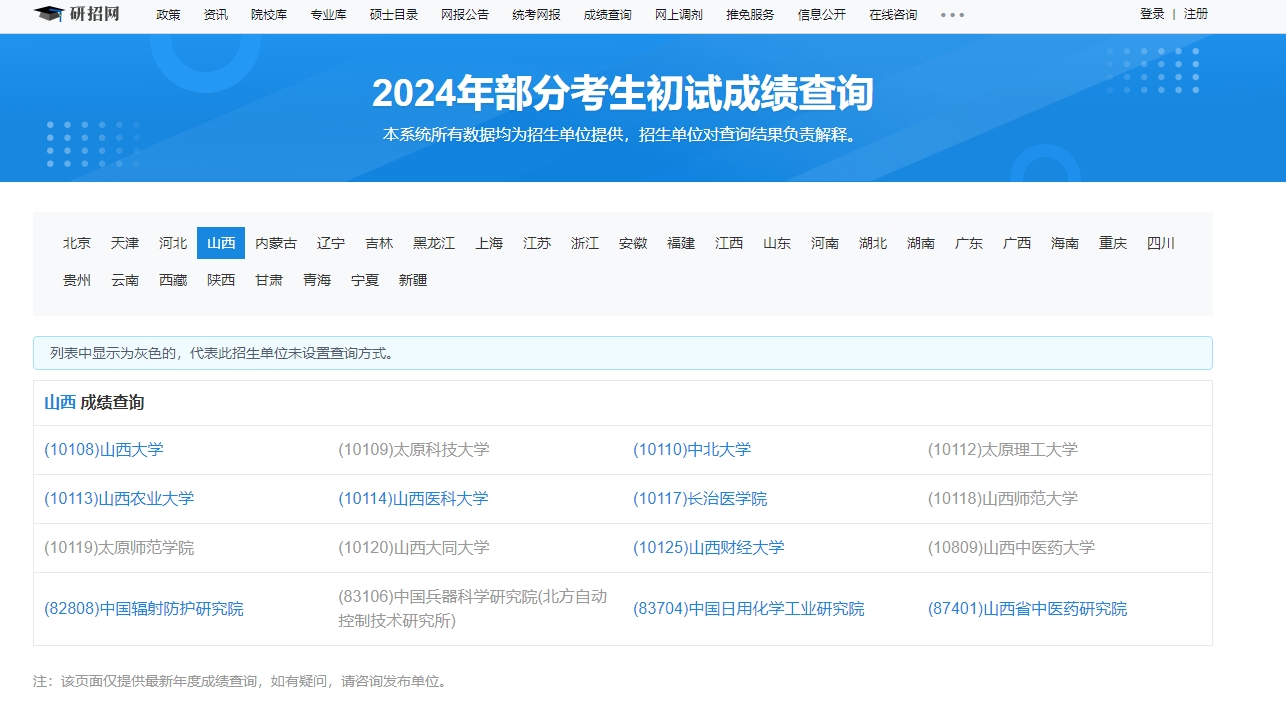The image size is (1286, 725).
Task: Select the 西藏 province tab
Action: point(173,280)
